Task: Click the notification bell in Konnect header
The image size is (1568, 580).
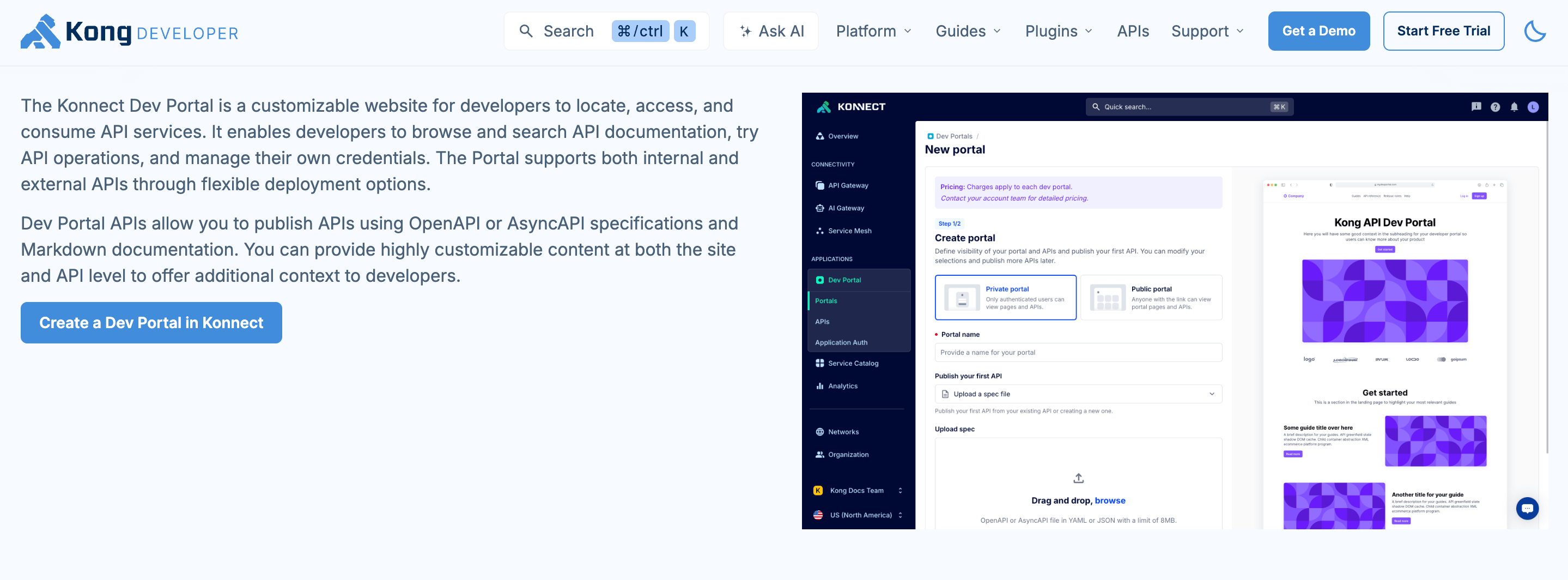Action: (1515, 107)
